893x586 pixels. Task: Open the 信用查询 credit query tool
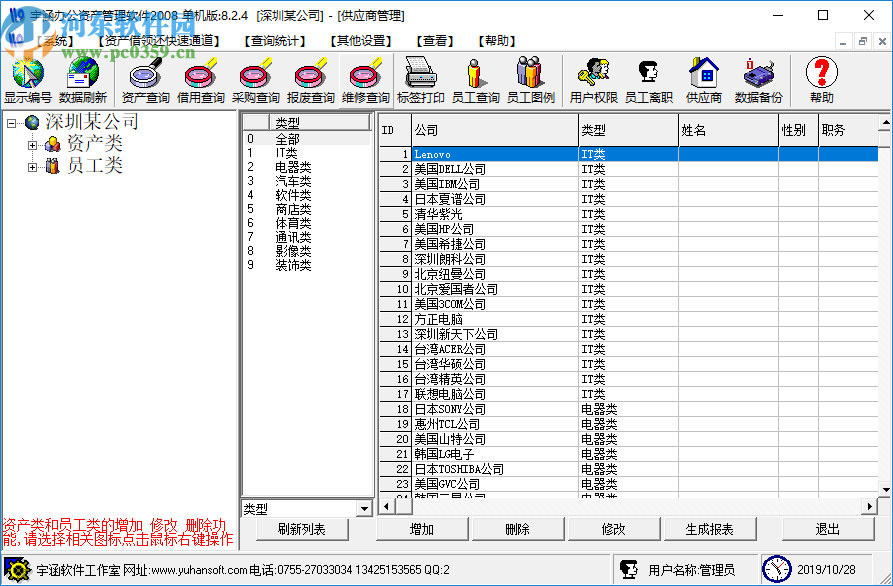[x=200, y=75]
